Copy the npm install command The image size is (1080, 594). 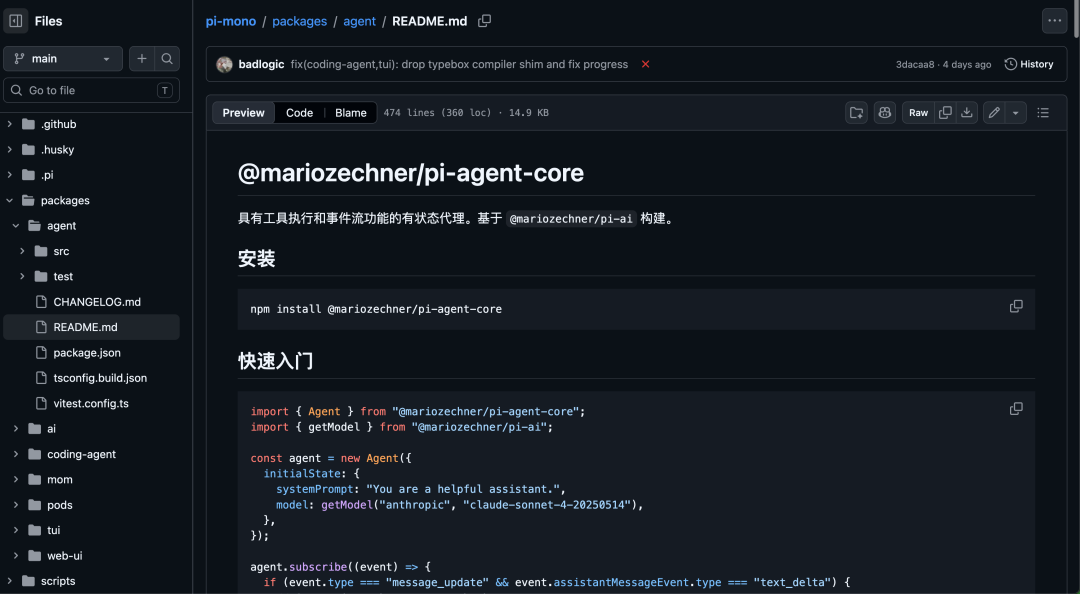tap(1016, 306)
